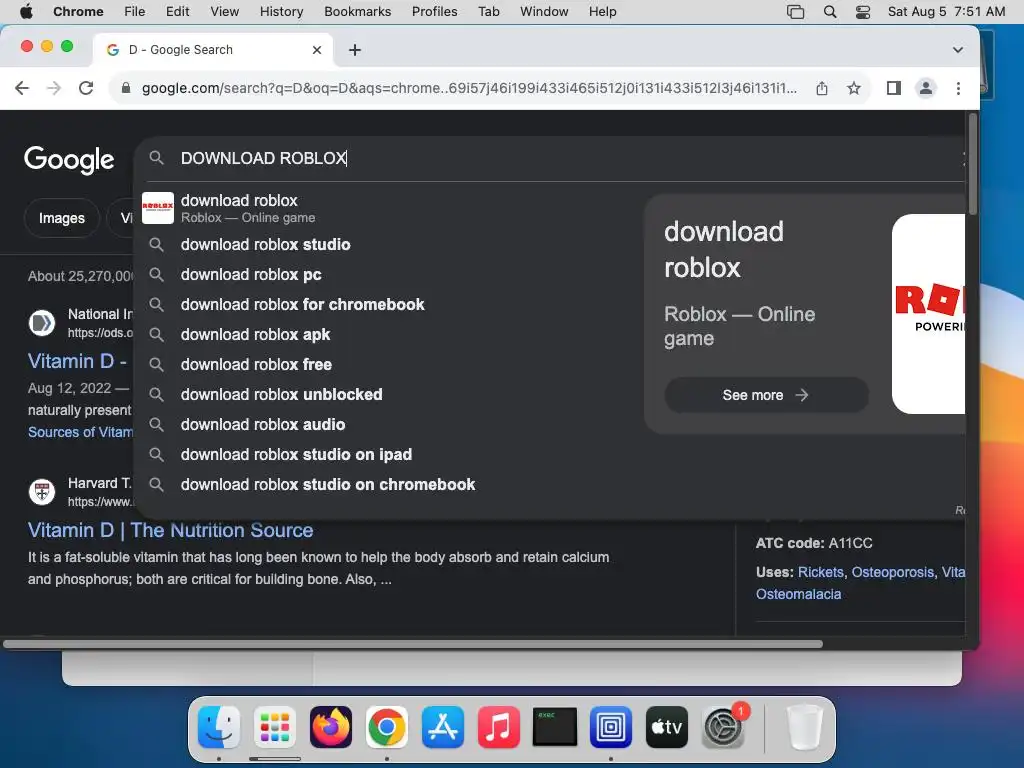
Task: Open the Terminal exec icon in dock
Action: pyautogui.click(x=554, y=726)
